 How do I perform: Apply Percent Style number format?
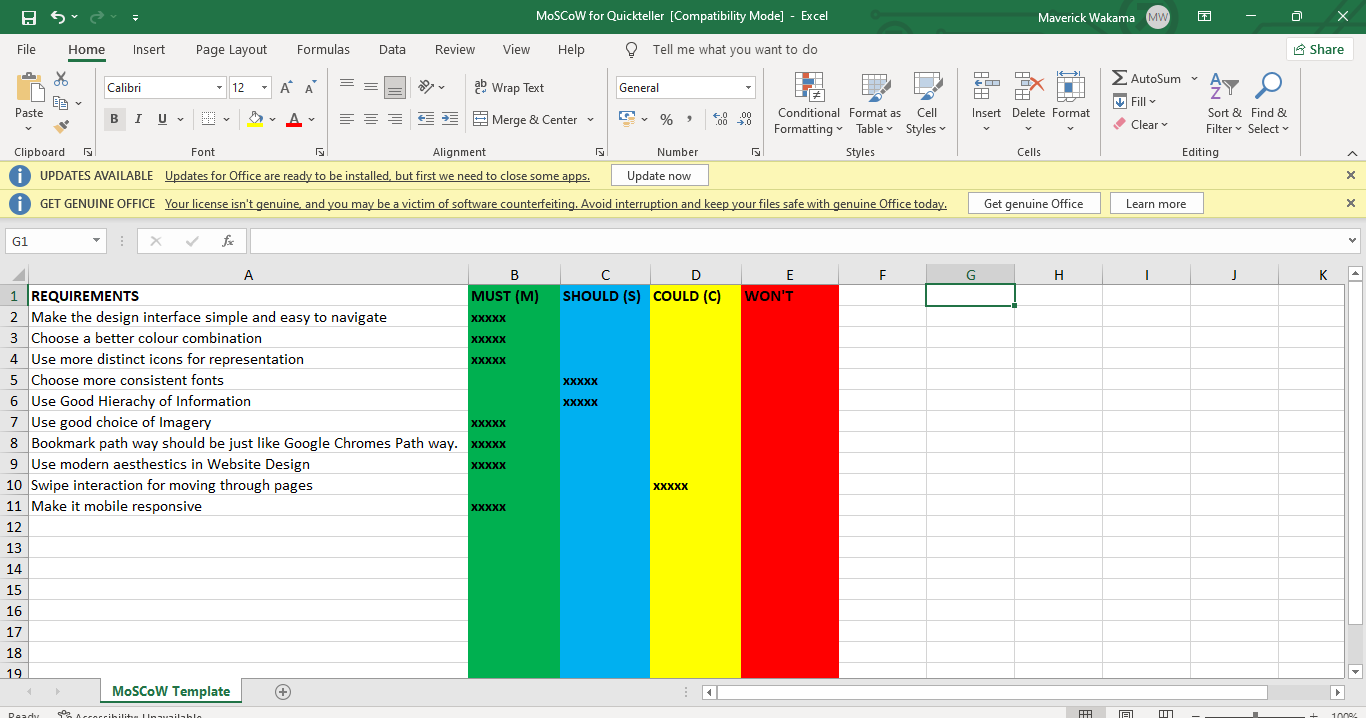(x=666, y=120)
